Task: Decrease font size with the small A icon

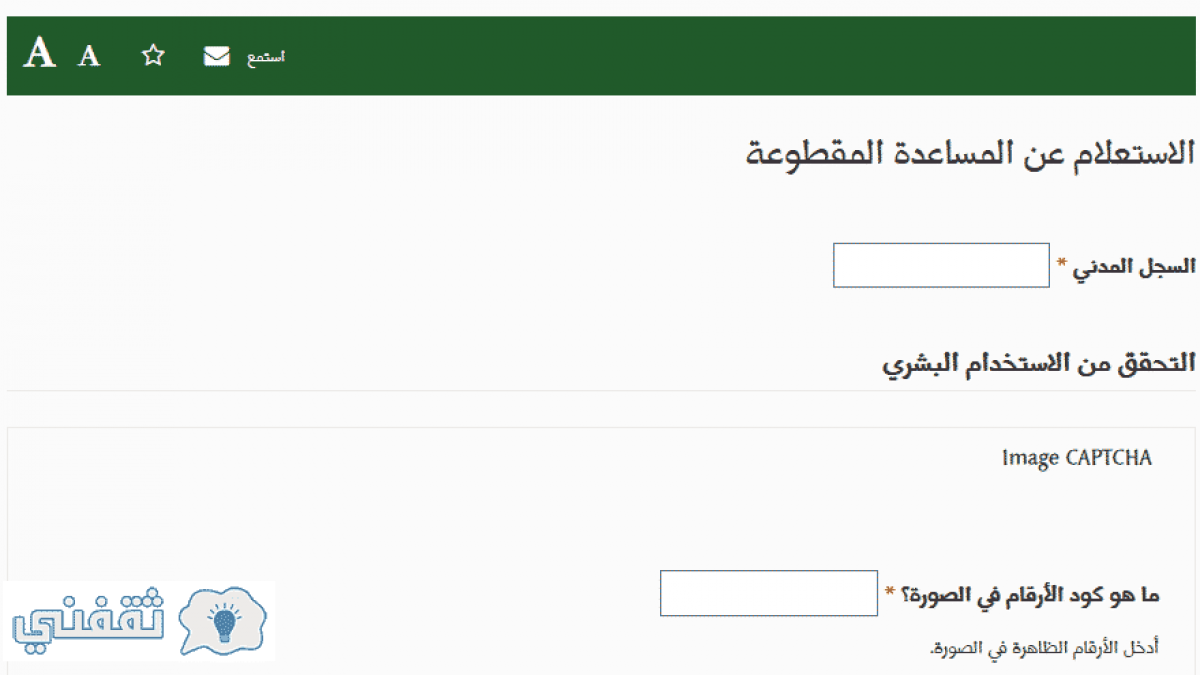Action: pyautogui.click(x=90, y=56)
